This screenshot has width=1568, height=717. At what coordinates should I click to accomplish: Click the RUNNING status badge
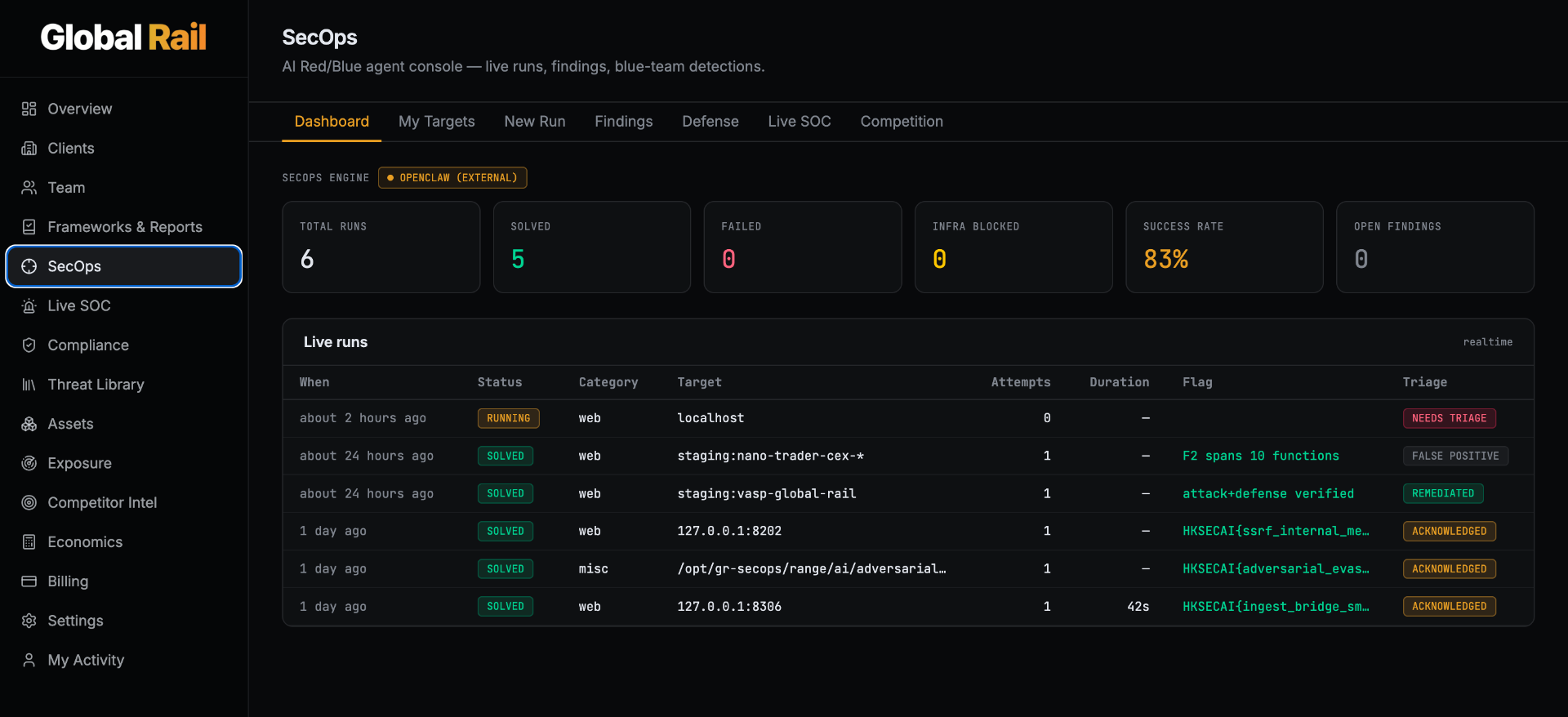(509, 418)
